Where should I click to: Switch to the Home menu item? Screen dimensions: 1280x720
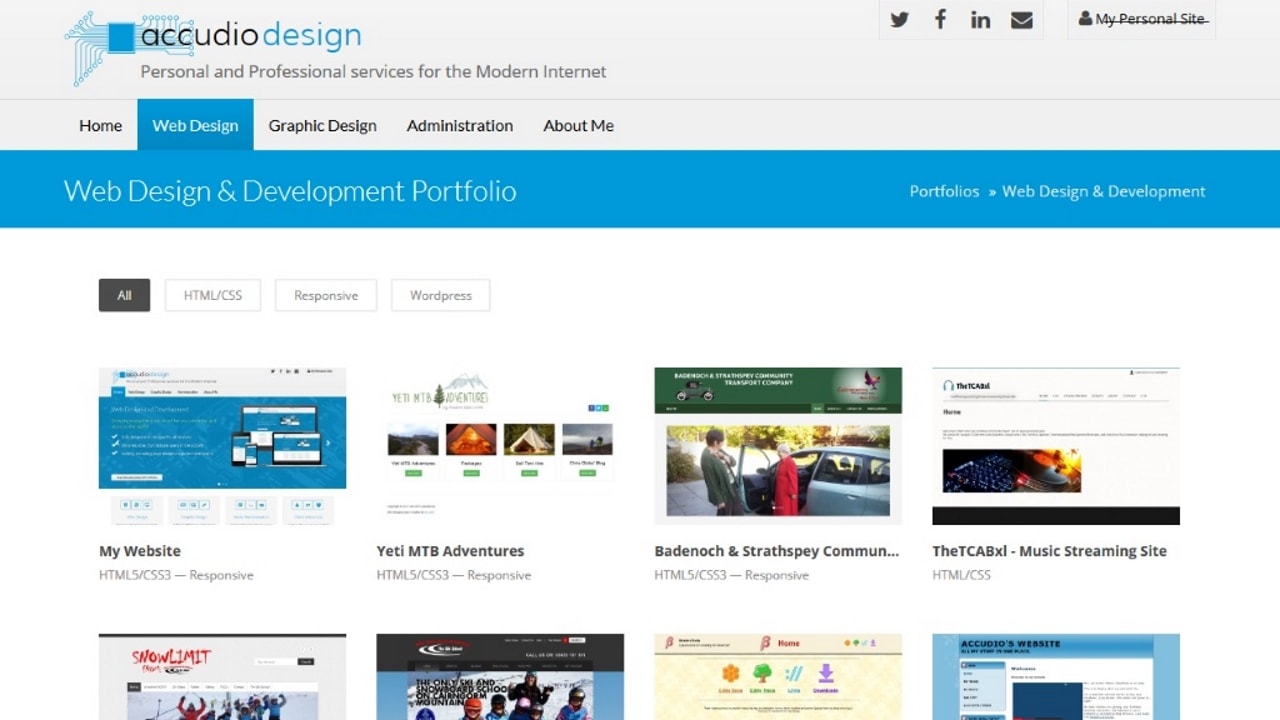[x=100, y=125]
